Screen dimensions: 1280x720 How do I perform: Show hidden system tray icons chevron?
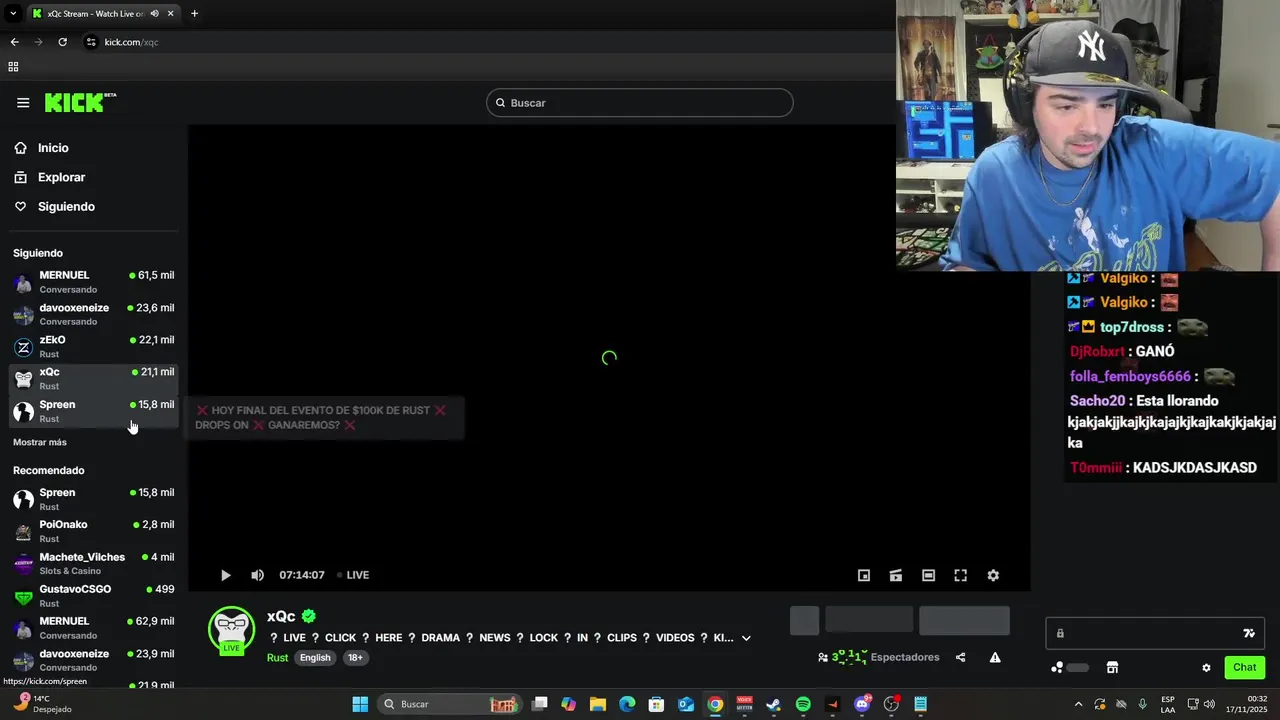[x=1078, y=704]
